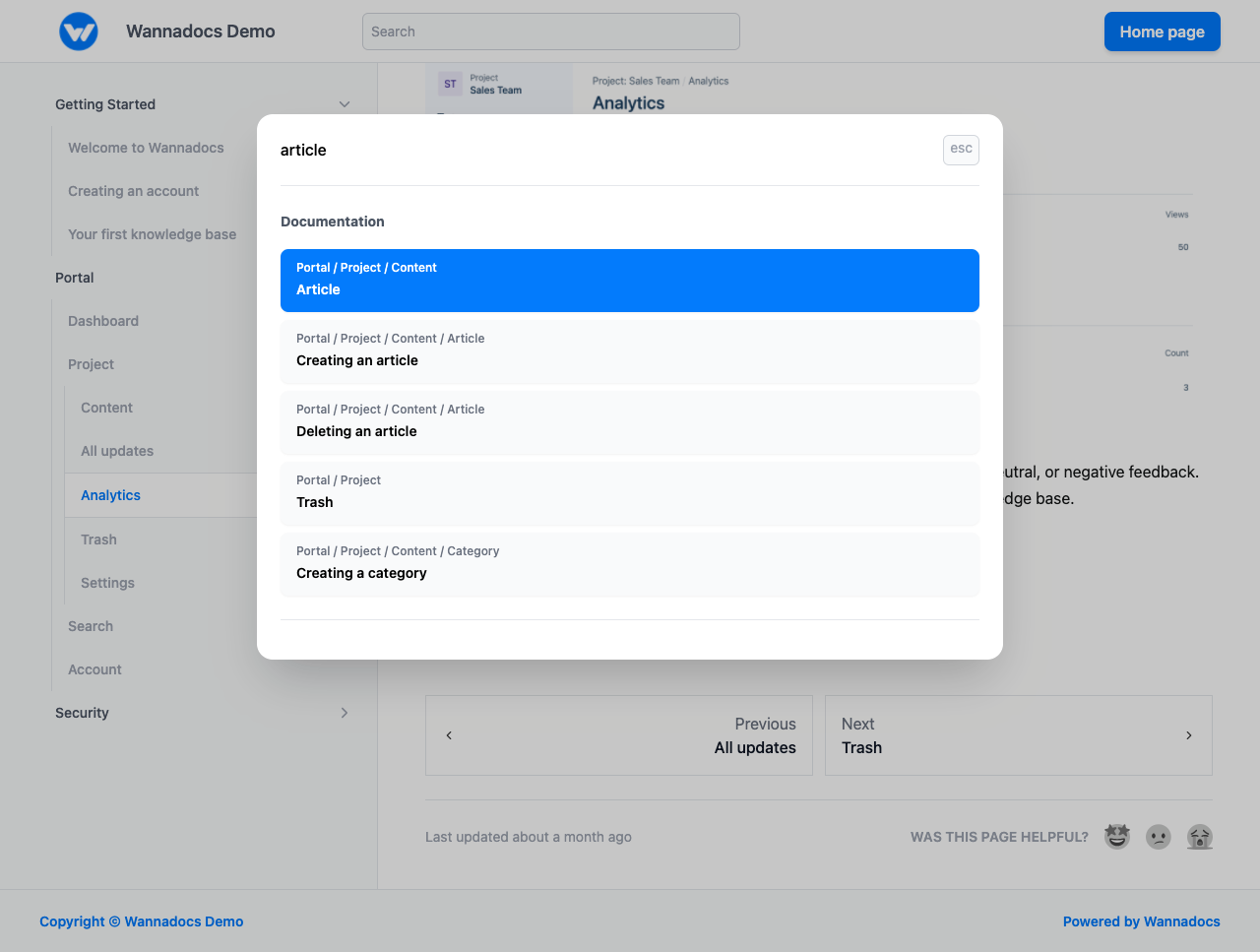Screen dimensions: 1260x952
Task: Select Analytics in the sidebar
Action: click(x=110, y=495)
